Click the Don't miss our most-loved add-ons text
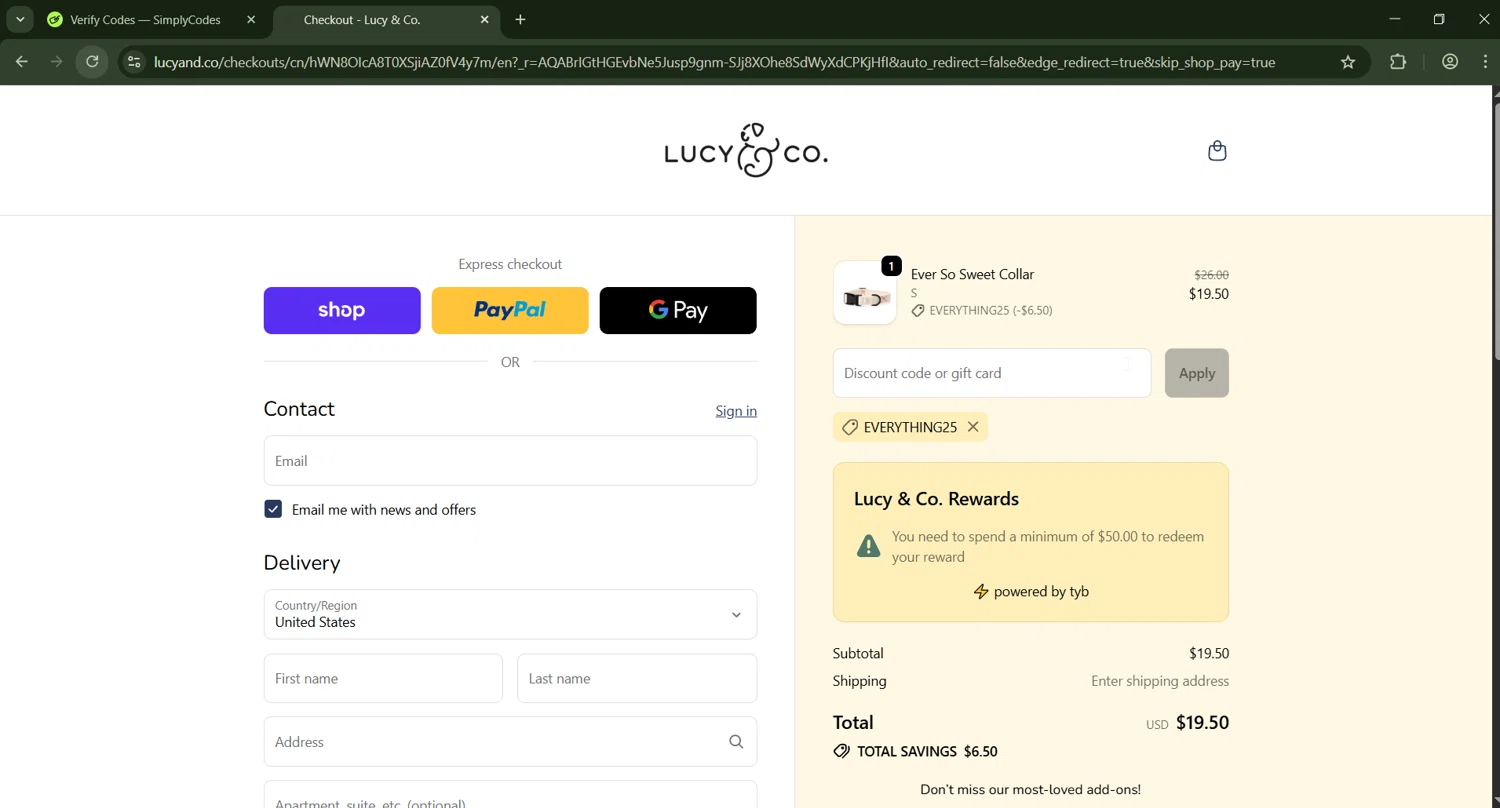 1030,789
